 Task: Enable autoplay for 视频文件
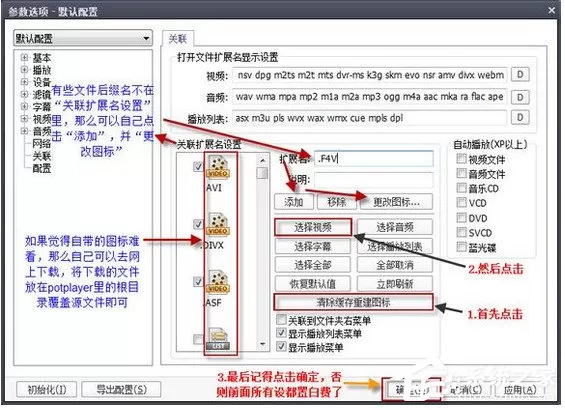point(461,159)
